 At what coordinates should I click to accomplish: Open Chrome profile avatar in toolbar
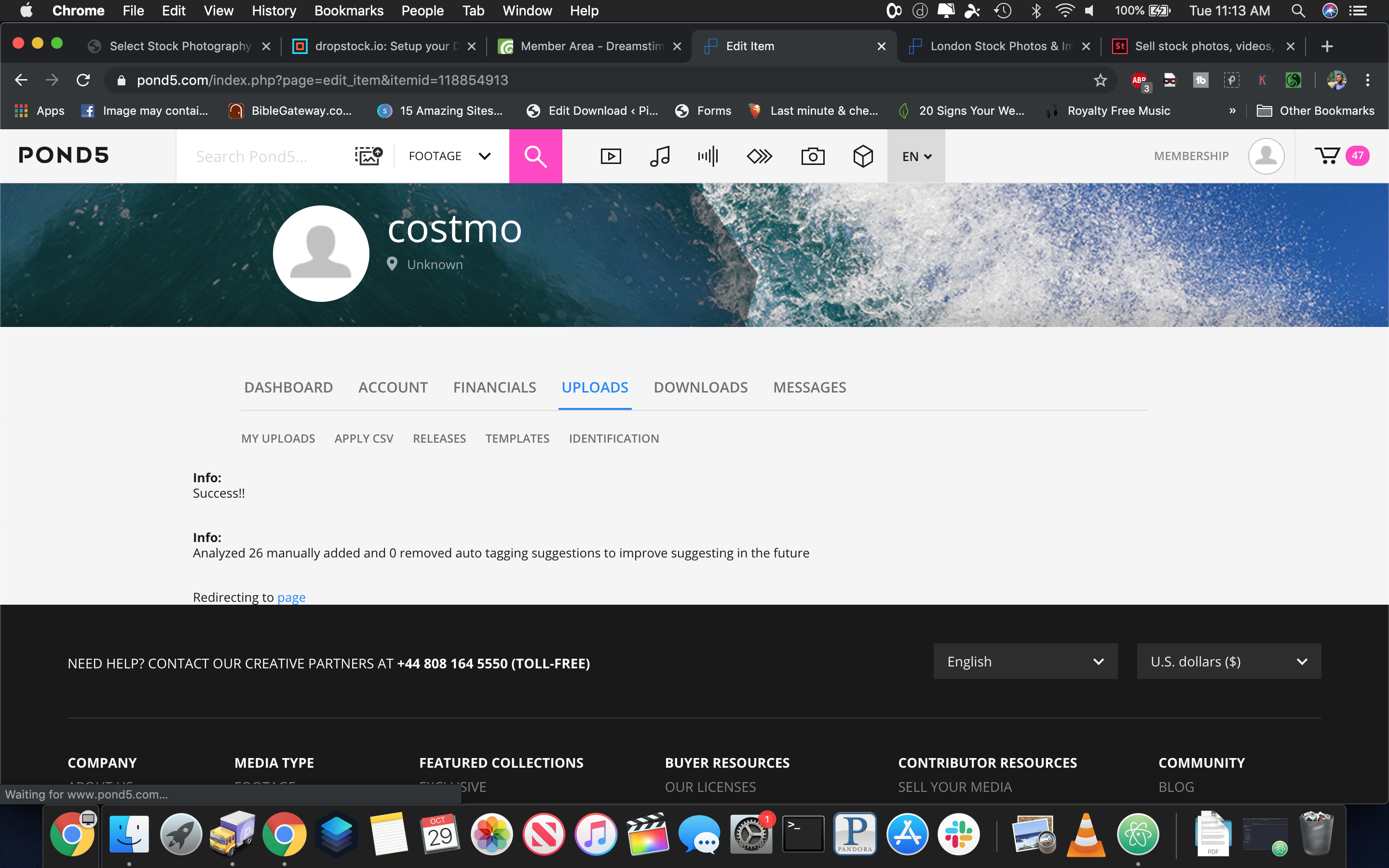(1337, 81)
